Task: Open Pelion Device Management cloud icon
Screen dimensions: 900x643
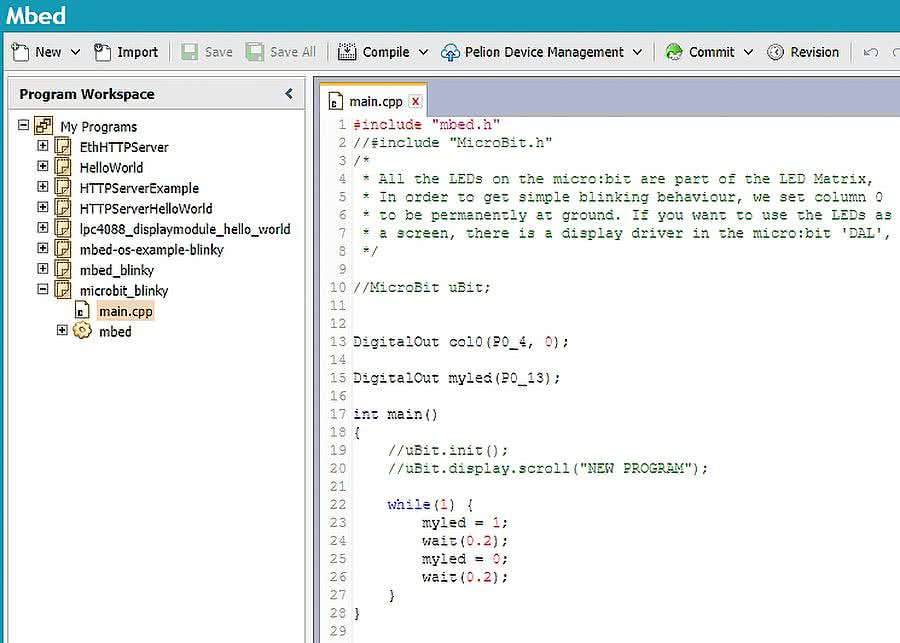Action: tap(450, 52)
